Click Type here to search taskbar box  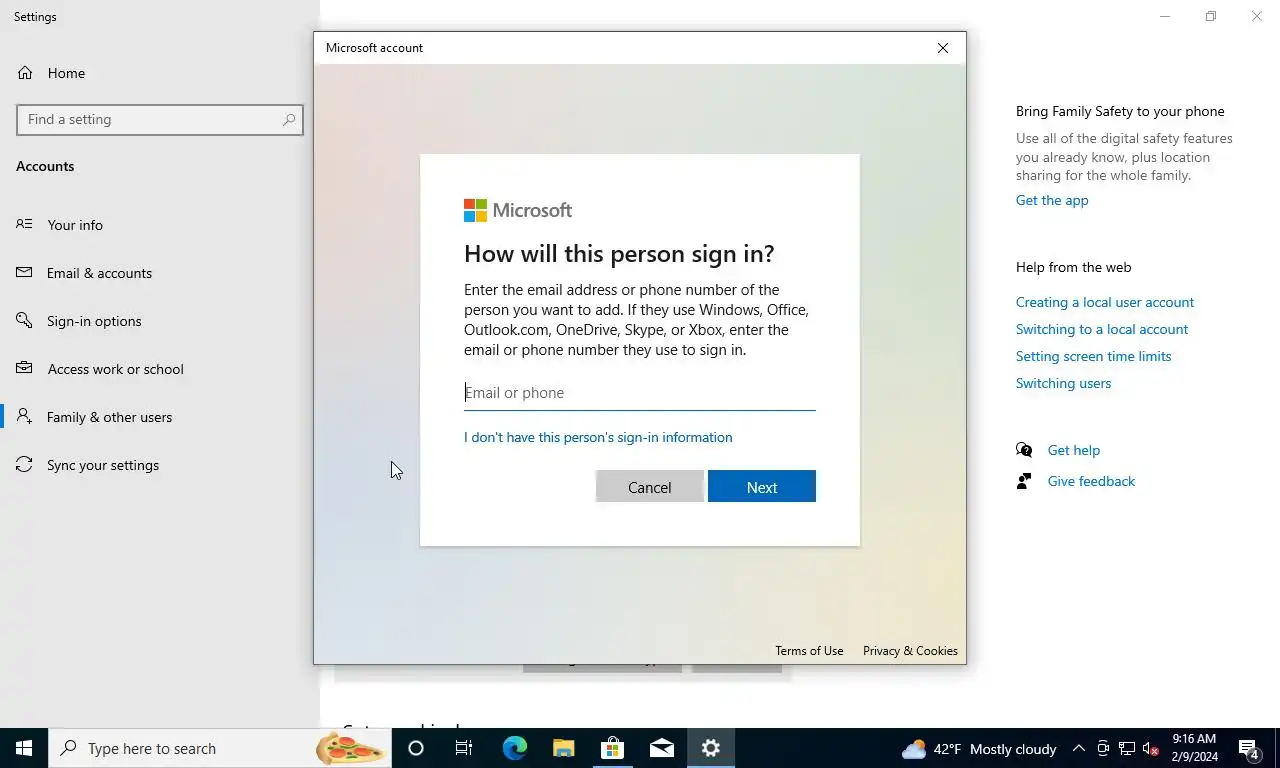[x=220, y=748]
